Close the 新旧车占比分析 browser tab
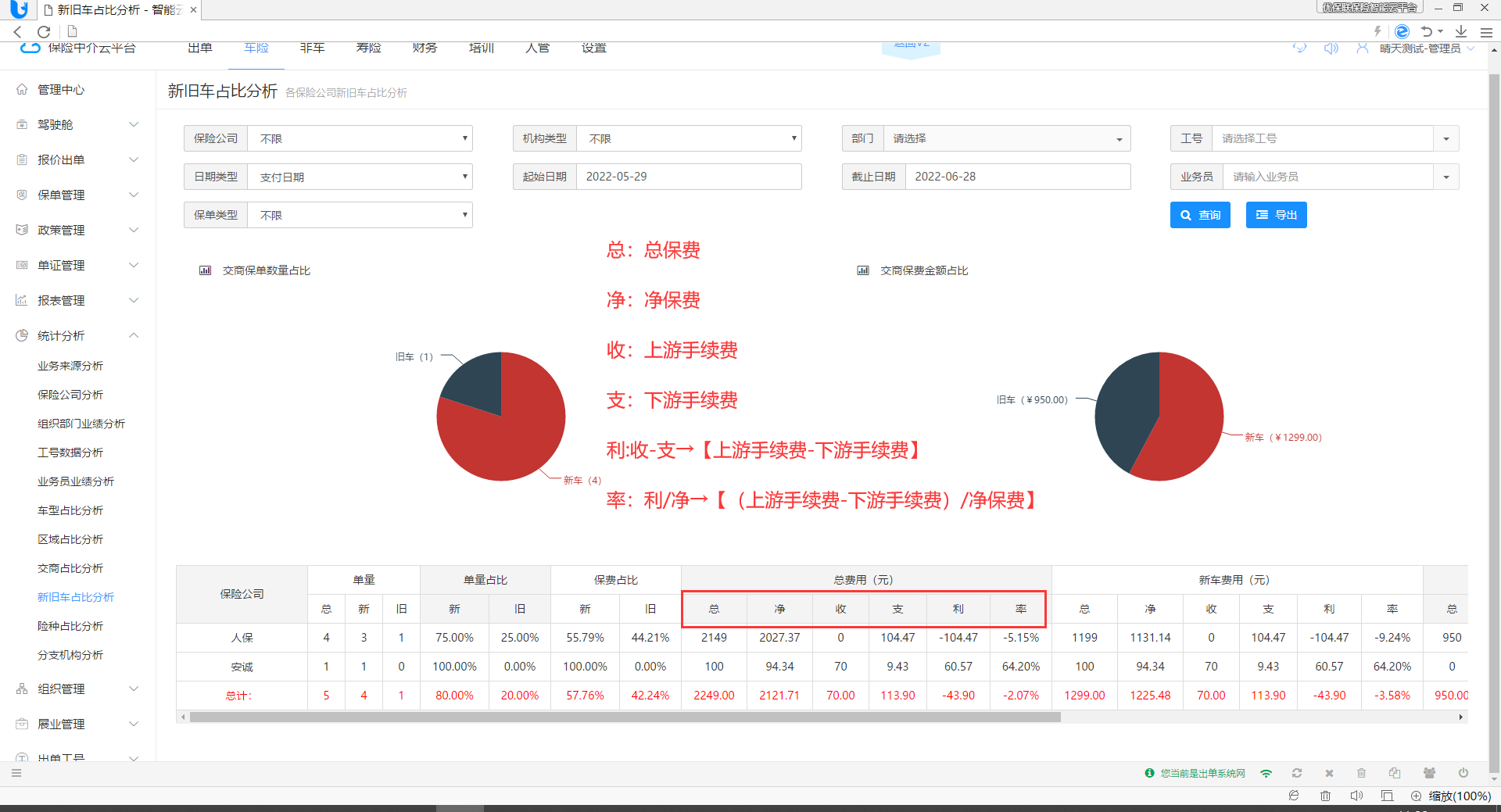This screenshot has height=812, width=1501. coord(193,10)
